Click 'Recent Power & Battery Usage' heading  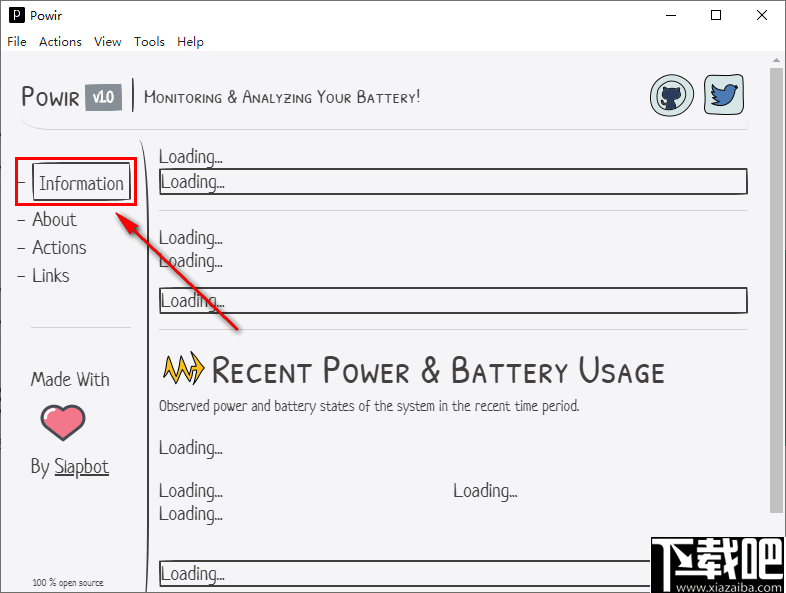pyautogui.click(x=438, y=371)
